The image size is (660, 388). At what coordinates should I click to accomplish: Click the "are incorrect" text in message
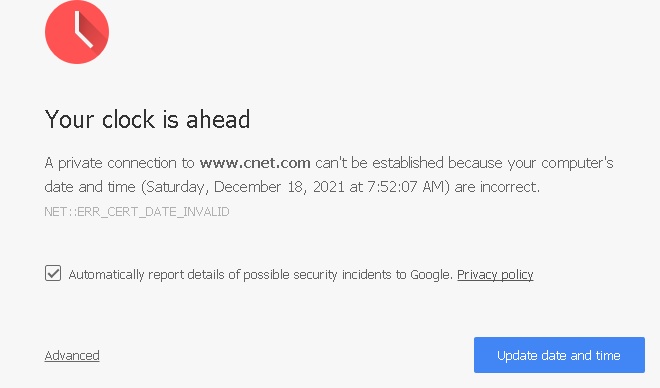tap(496, 187)
